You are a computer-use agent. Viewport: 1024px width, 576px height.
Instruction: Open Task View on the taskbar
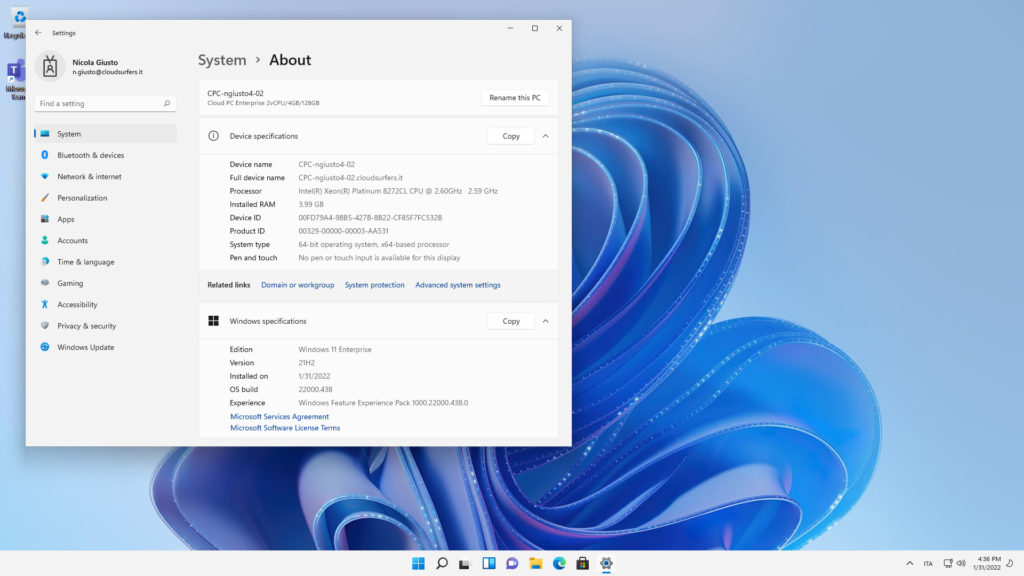tap(464, 563)
